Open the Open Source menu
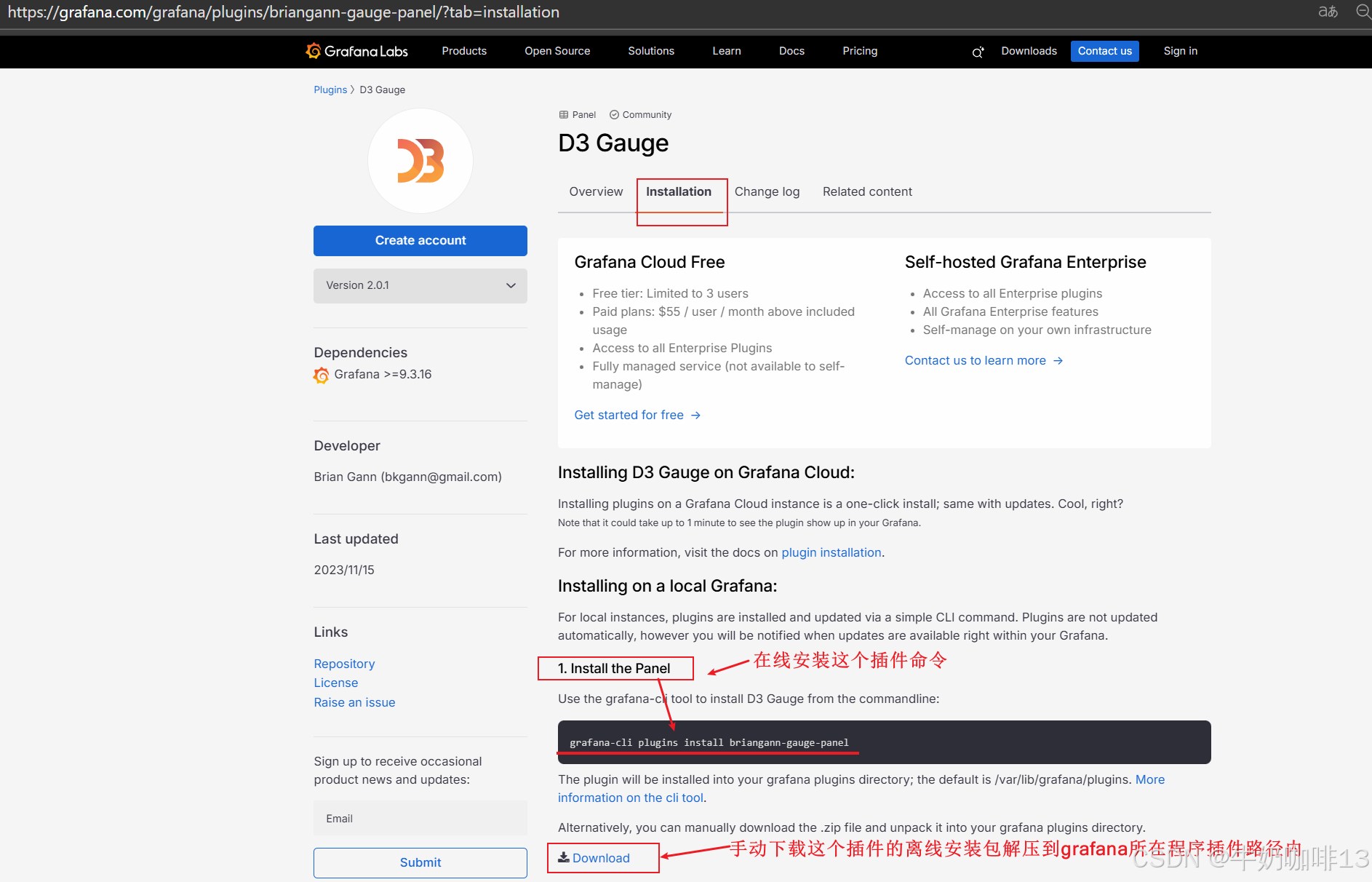Screen dimensions: 1372x882 (557, 51)
